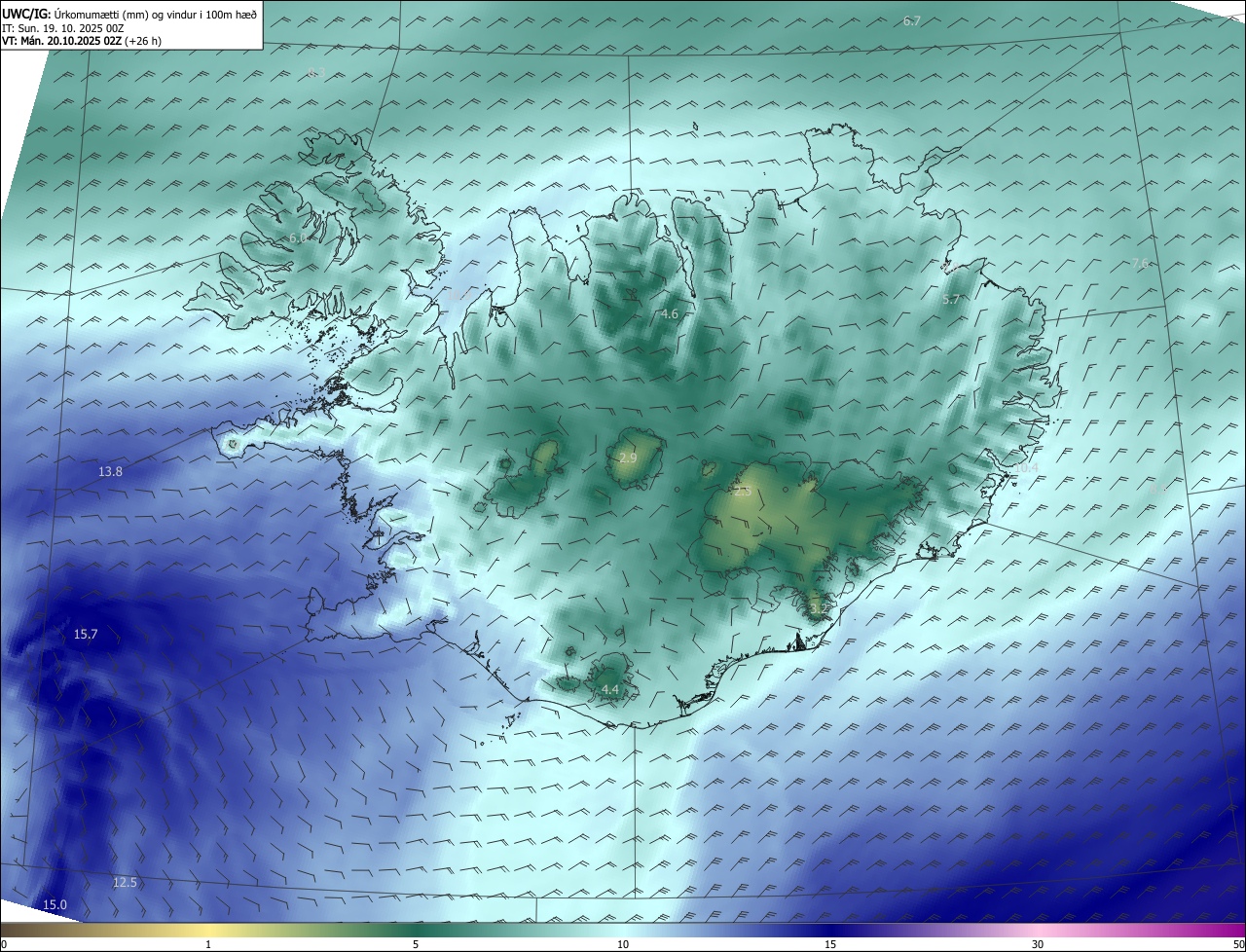
Task: Click the 5.7 value on the map
Action: point(951,300)
